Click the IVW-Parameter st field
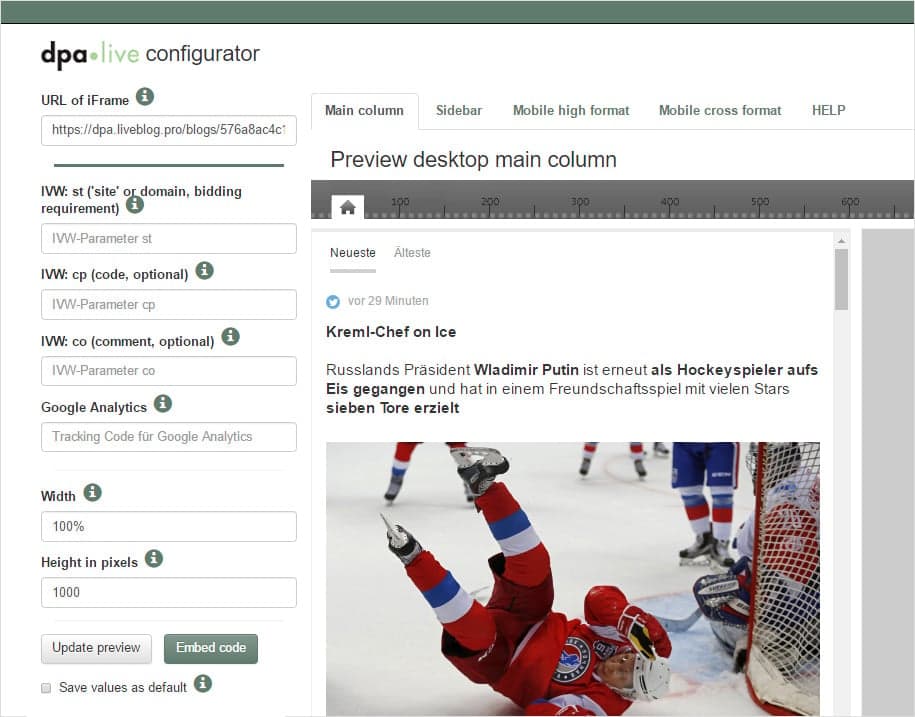This screenshot has height=717, width=915. point(169,239)
